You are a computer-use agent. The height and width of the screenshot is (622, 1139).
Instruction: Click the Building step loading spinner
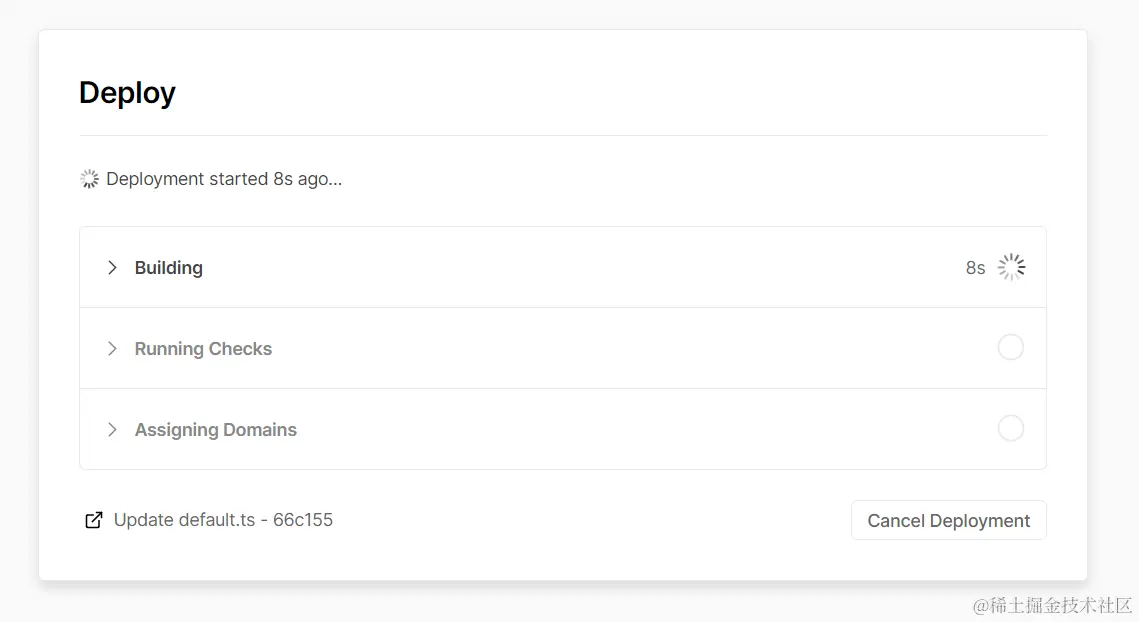(1011, 267)
